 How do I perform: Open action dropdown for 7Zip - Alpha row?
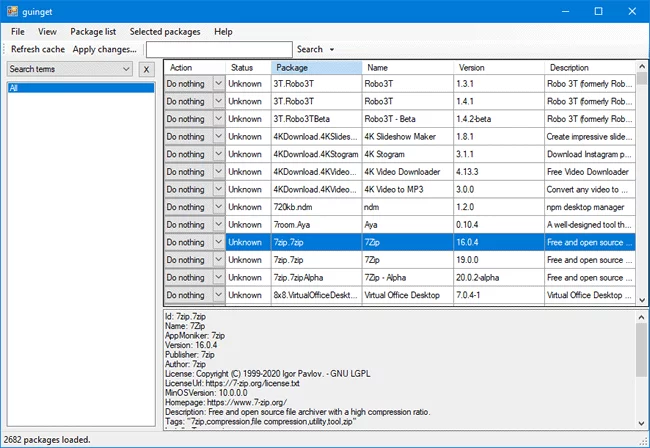pos(218,277)
